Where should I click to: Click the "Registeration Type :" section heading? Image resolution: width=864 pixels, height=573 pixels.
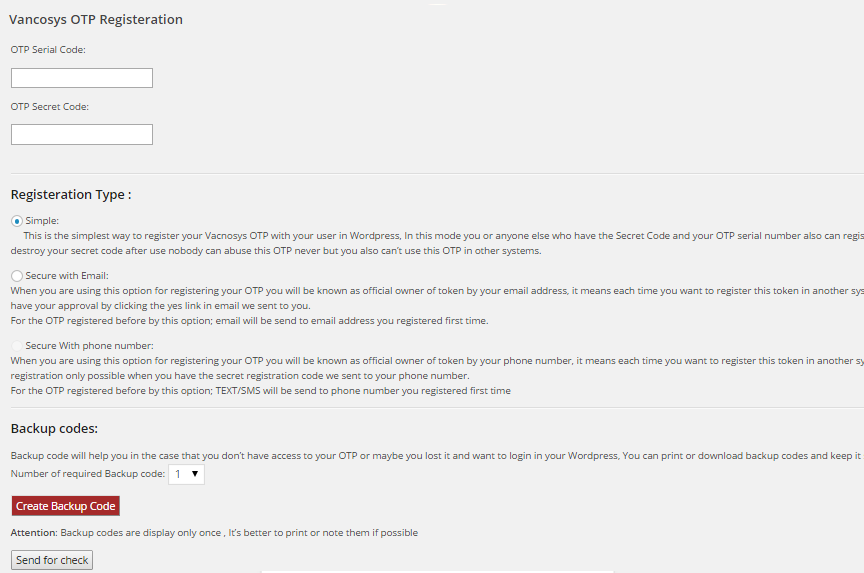(x=71, y=195)
